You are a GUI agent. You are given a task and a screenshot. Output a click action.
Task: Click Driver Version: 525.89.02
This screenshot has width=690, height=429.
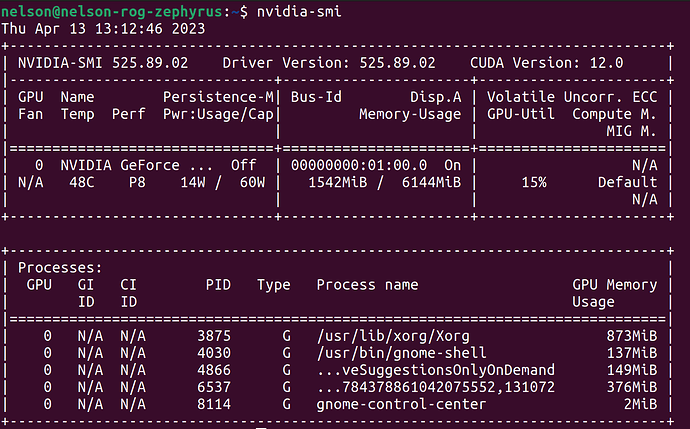tap(329, 63)
